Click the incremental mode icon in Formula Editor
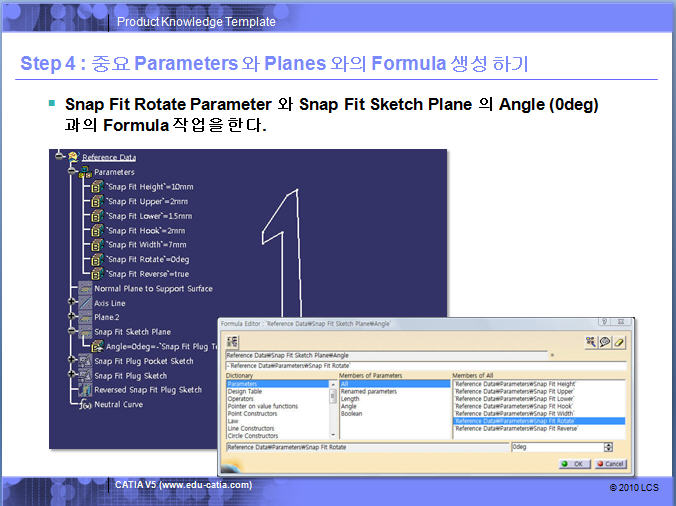 [x=233, y=341]
